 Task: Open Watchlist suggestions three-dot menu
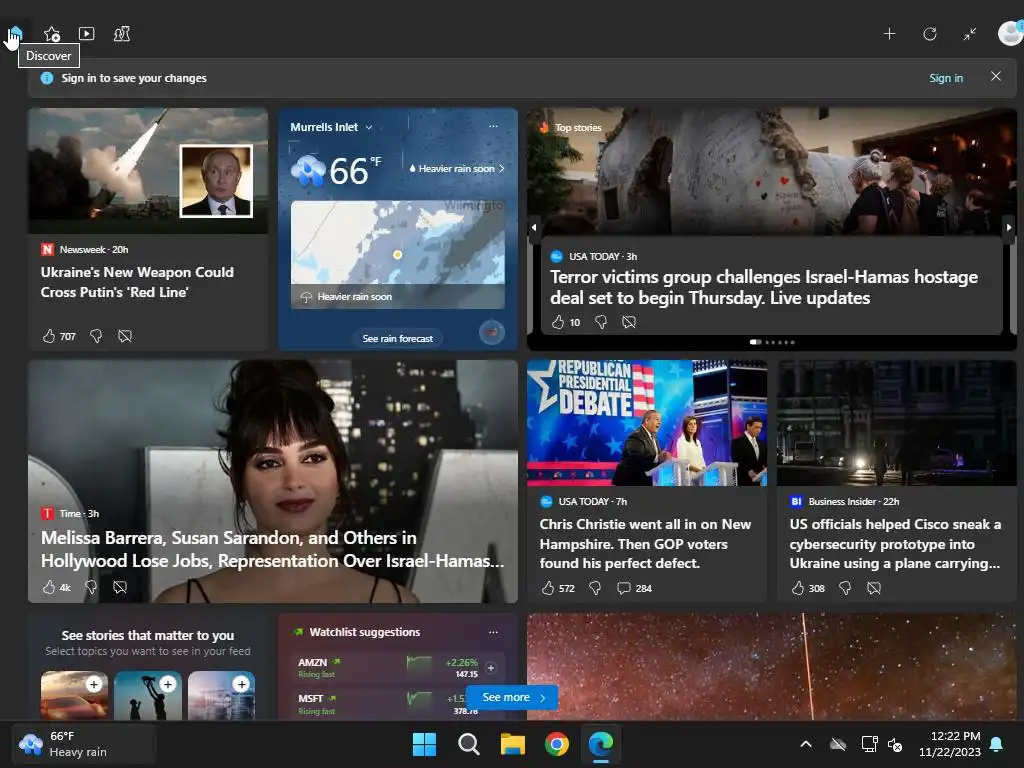click(x=493, y=632)
